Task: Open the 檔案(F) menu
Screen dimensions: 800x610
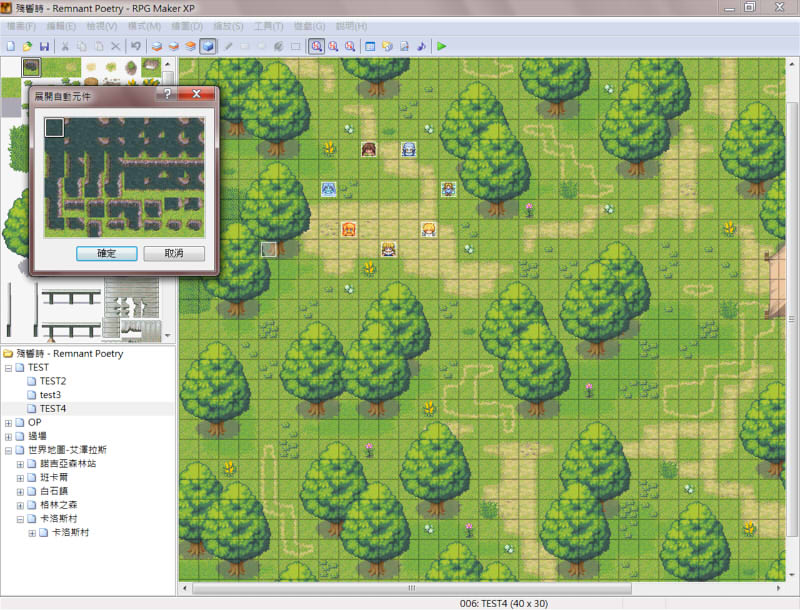Action: pos(21,26)
